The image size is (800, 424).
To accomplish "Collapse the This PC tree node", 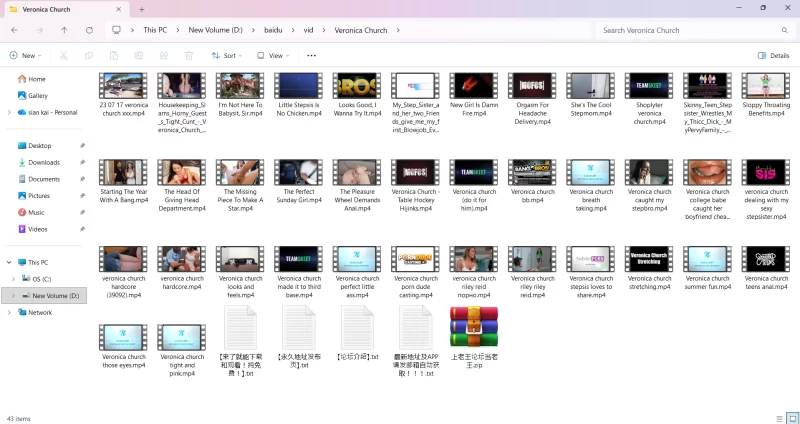I will (9, 262).
